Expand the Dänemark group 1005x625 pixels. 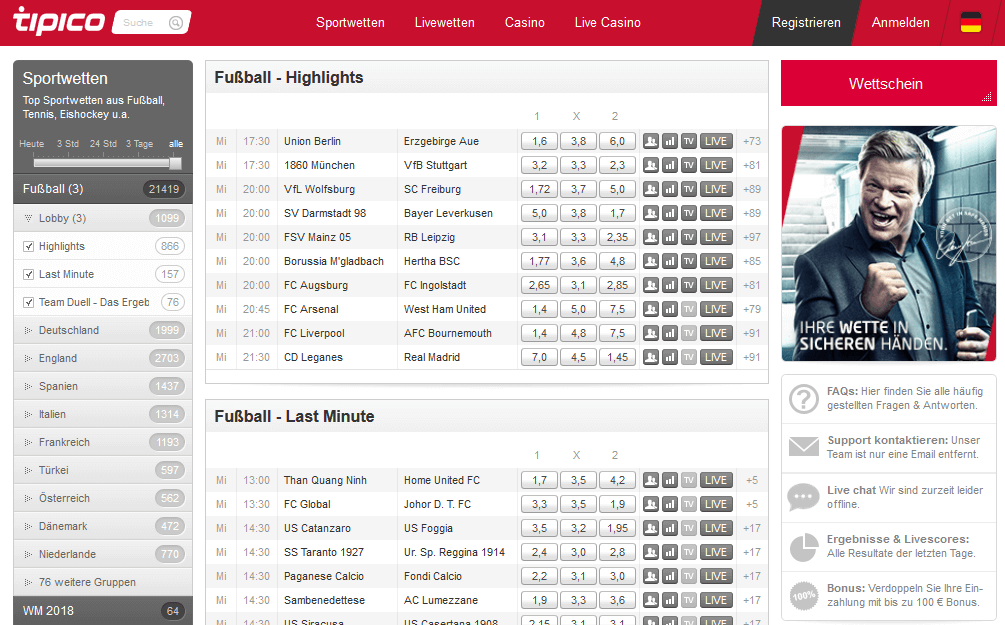[103, 526]
